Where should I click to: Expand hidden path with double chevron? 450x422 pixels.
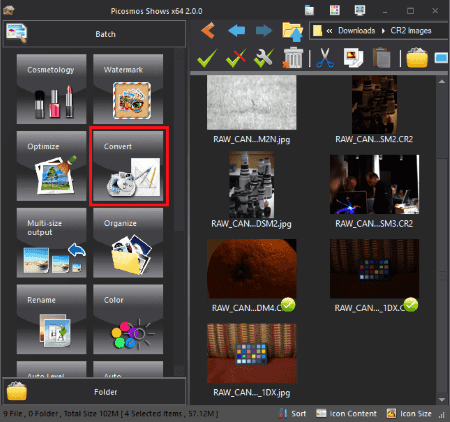click(x=329, y=31)
